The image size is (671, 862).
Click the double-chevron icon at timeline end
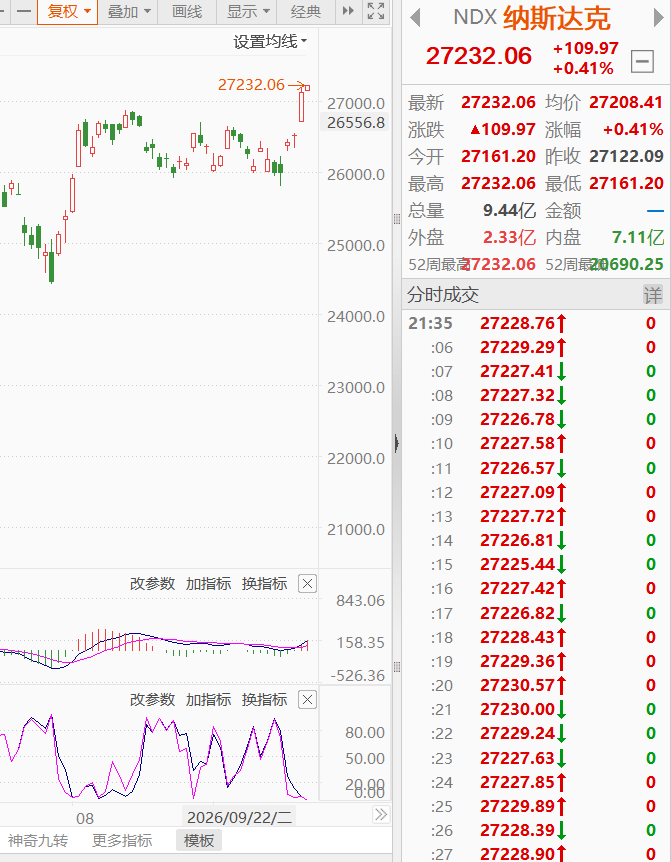(381, 814)
